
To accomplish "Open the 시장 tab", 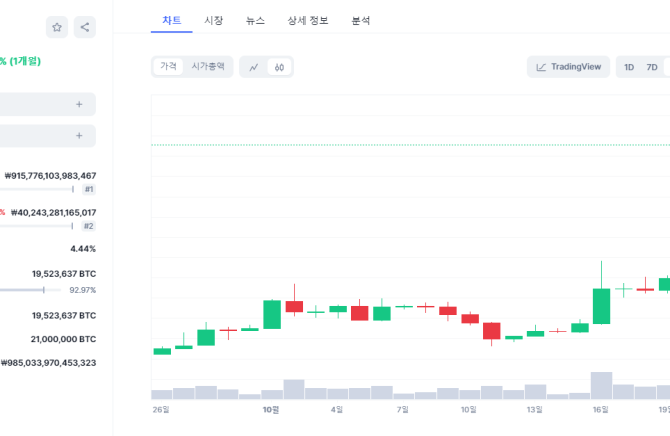I will tap(214, 20).
